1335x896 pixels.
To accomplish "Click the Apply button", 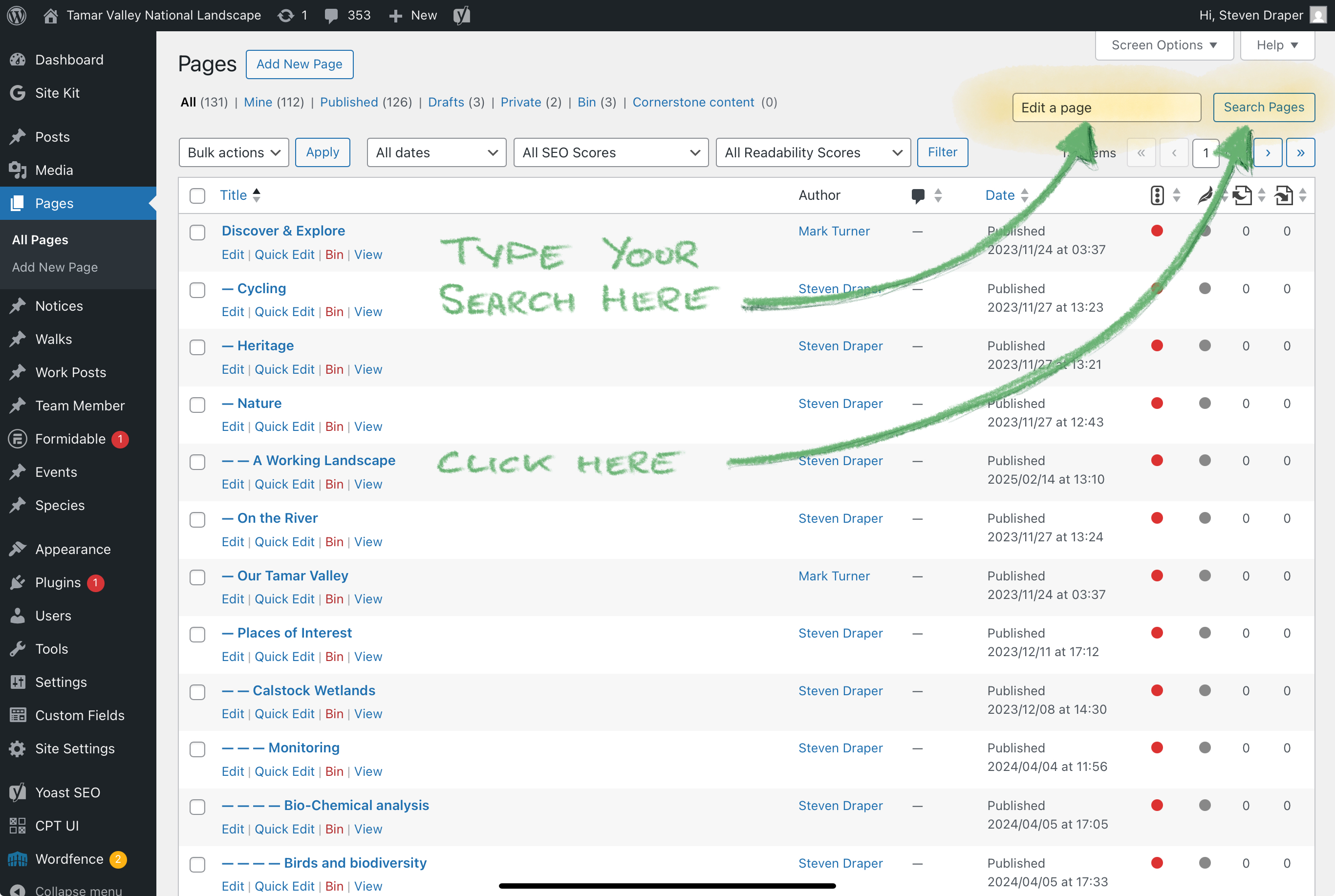I will click(x=323, y=152).
